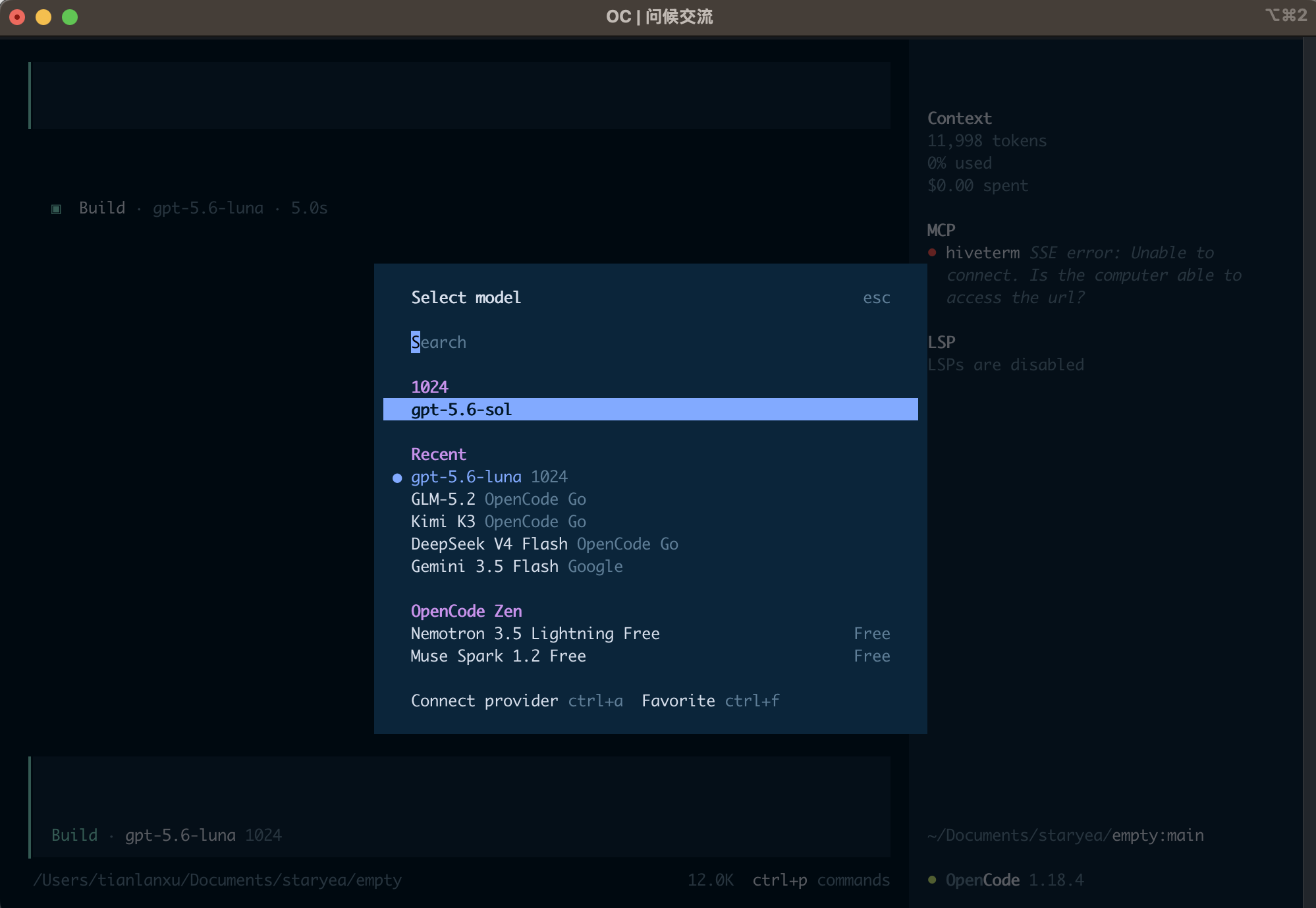Screen dimensions: 1316x908
Task: Click the square Build icon in message
Action: [56, 209]
